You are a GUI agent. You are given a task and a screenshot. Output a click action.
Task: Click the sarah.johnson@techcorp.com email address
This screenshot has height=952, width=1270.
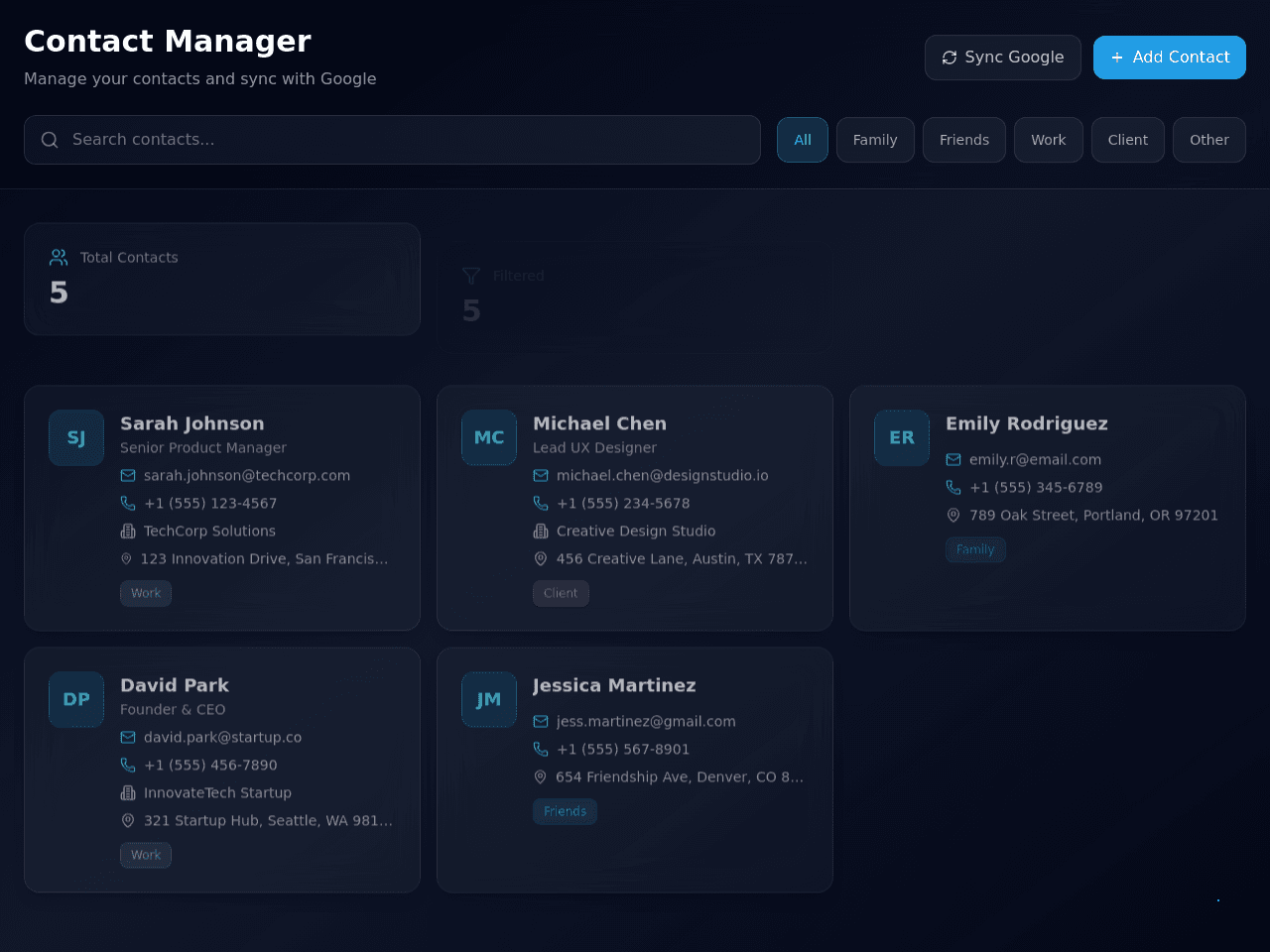(247, 476)
